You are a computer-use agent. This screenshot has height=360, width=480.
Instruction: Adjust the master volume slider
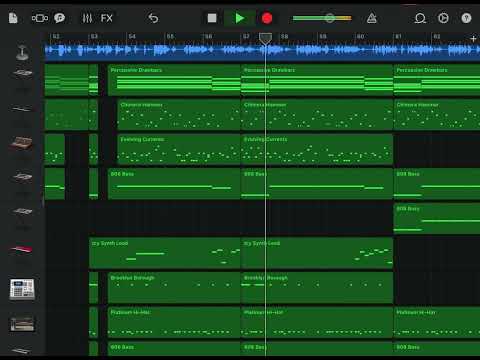coord(322,18)
